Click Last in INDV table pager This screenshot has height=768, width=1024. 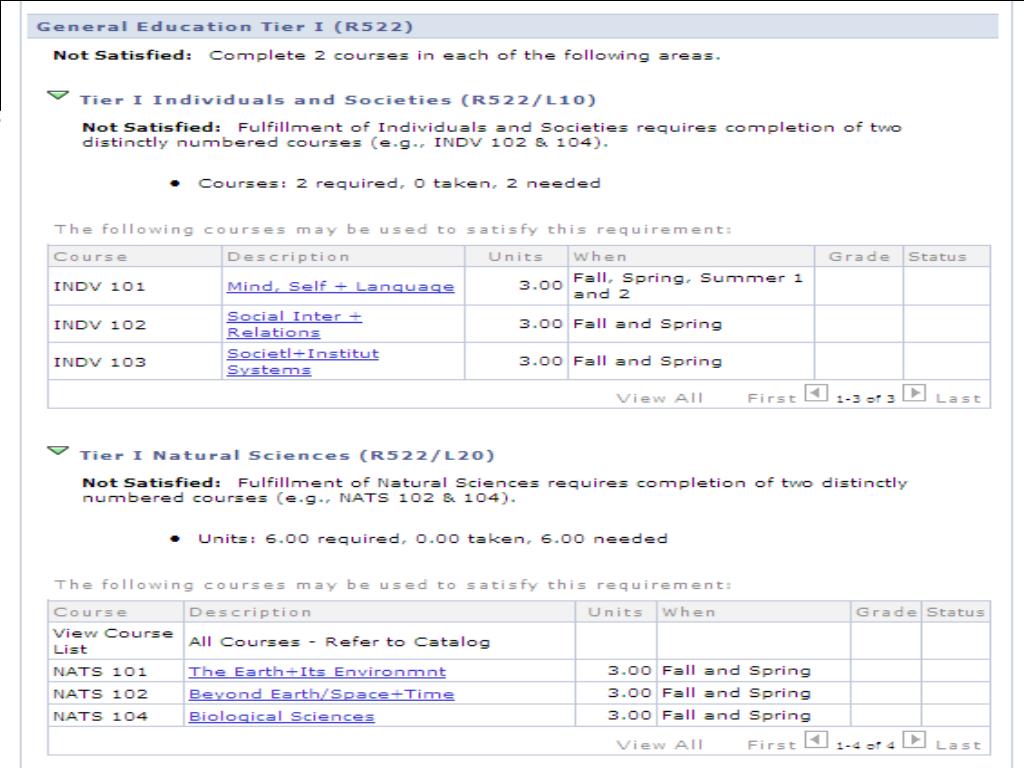(x=958, y=398)
